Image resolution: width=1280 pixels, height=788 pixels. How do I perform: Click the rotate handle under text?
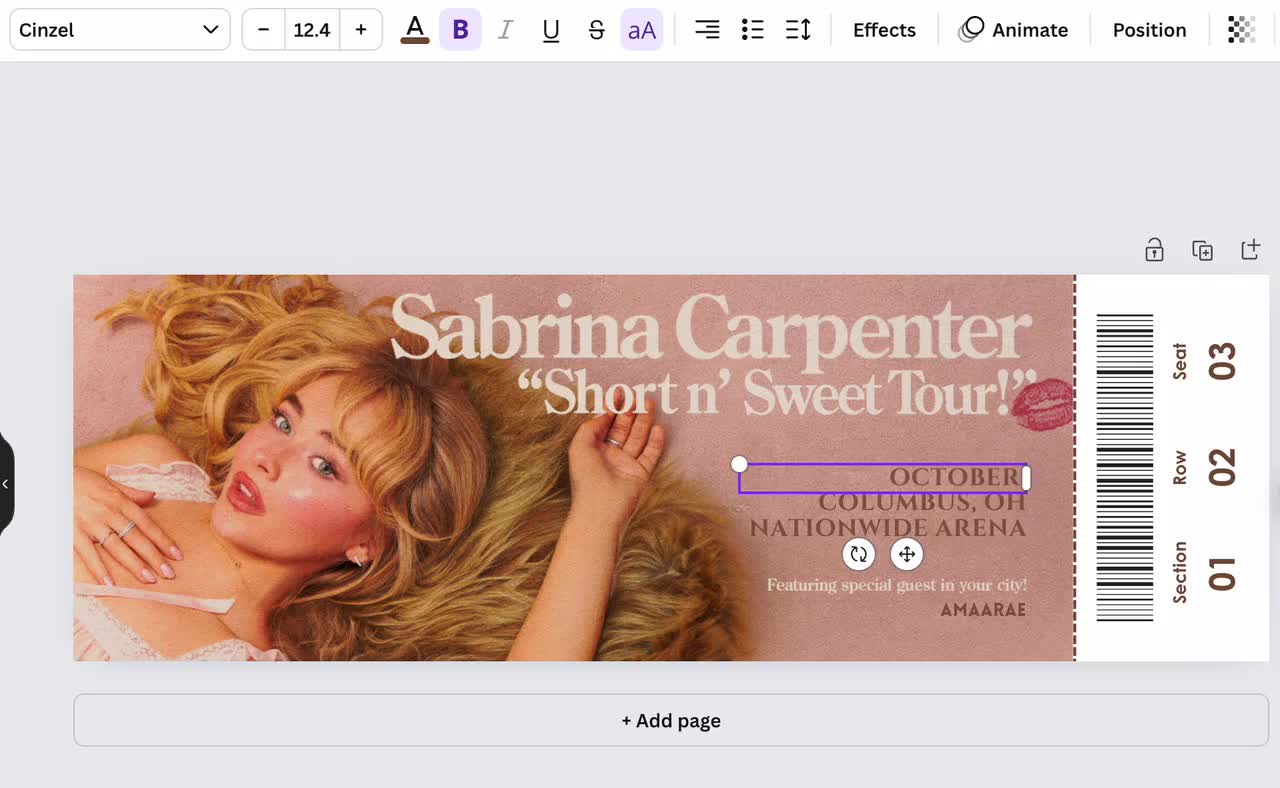click(x=858, y=554)
